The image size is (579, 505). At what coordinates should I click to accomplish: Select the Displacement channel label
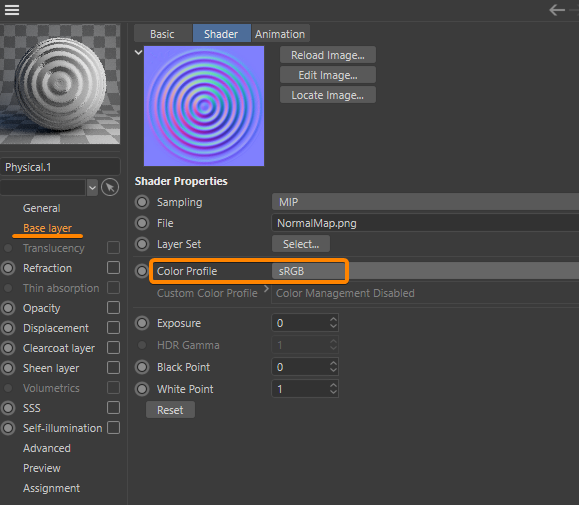pyautogui.click(x=56, y=328)
